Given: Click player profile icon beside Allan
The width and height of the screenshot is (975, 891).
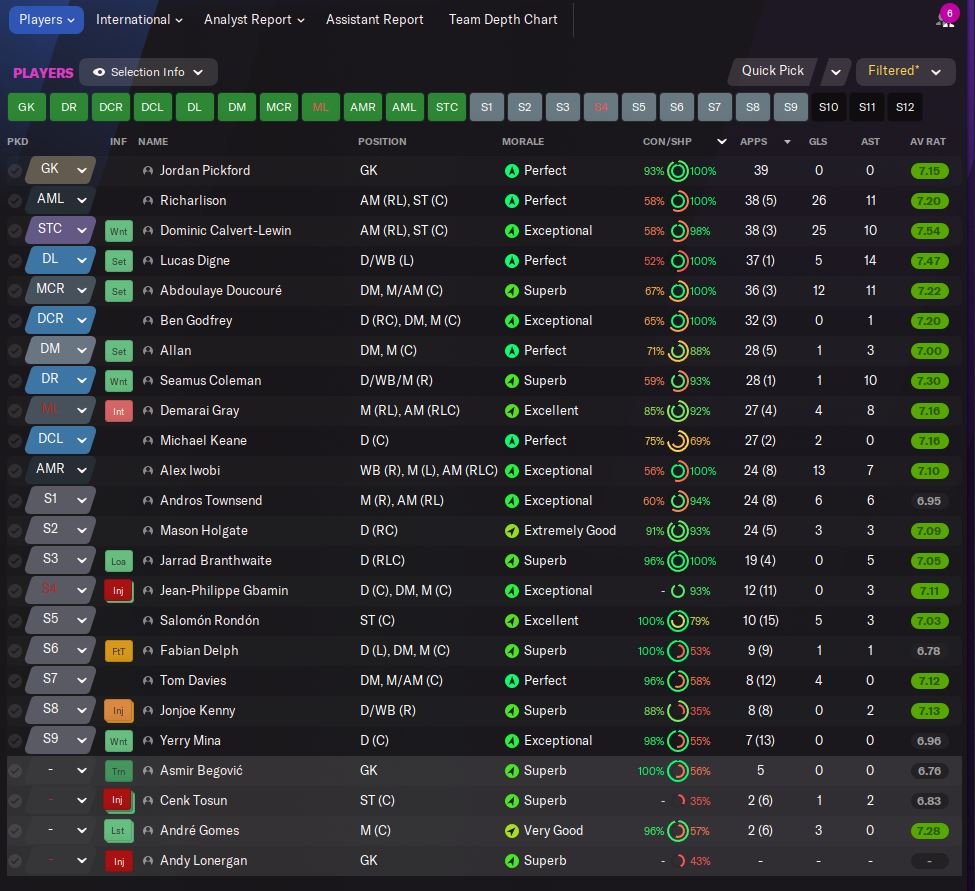Looking at the screenshot, I should (x=148, y=351).
